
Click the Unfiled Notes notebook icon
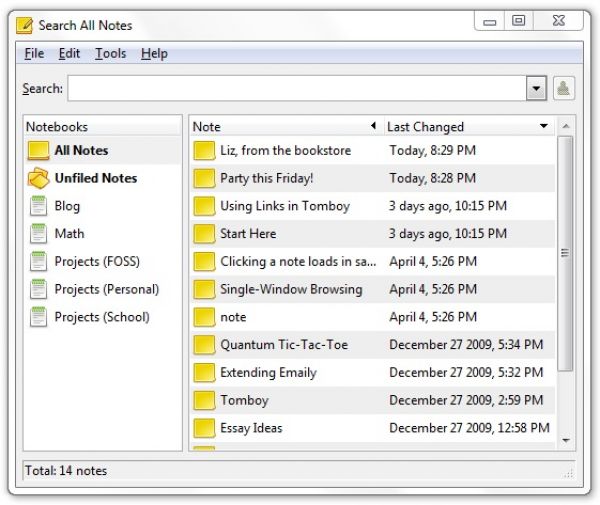pos(39,179)
